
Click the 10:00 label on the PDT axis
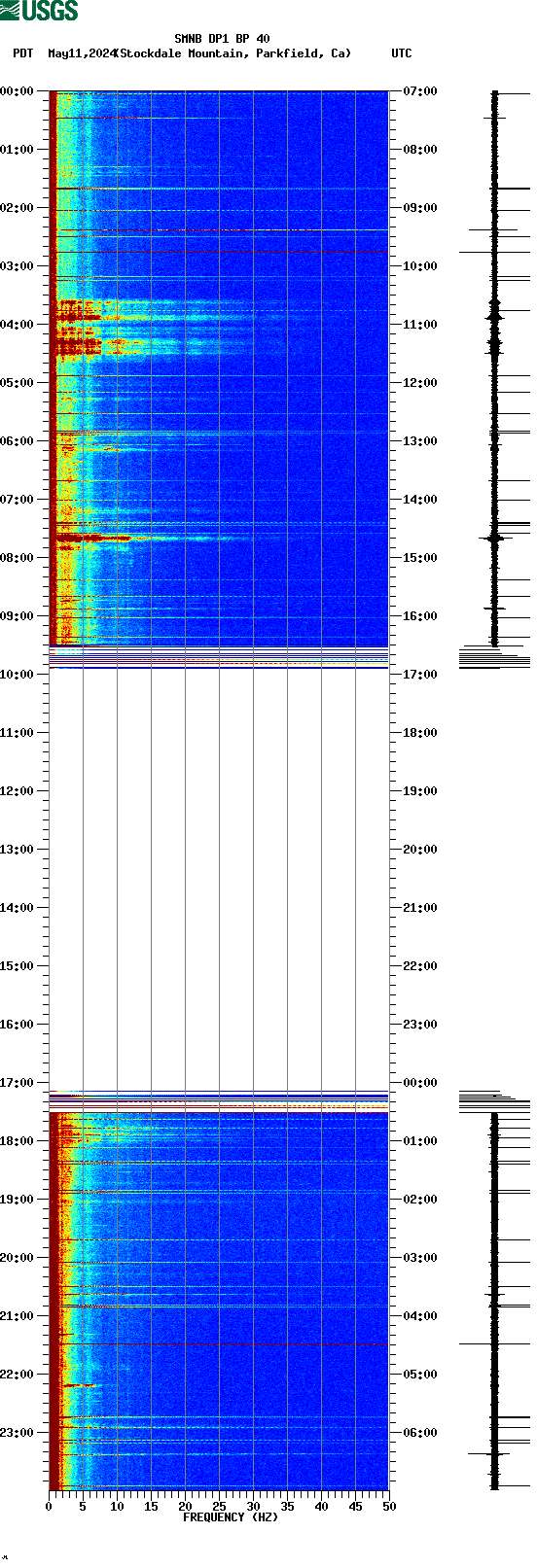tap(17, 675)
